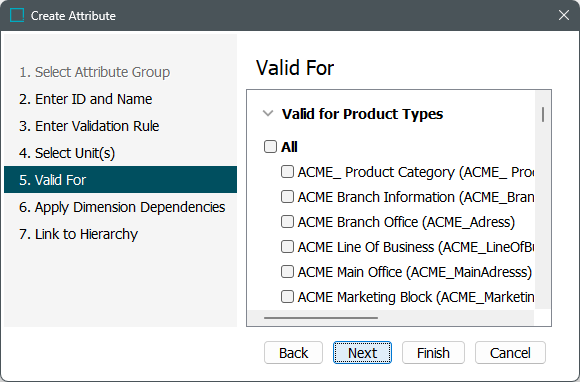Click the horizontal scrollbar of the list

321,318
